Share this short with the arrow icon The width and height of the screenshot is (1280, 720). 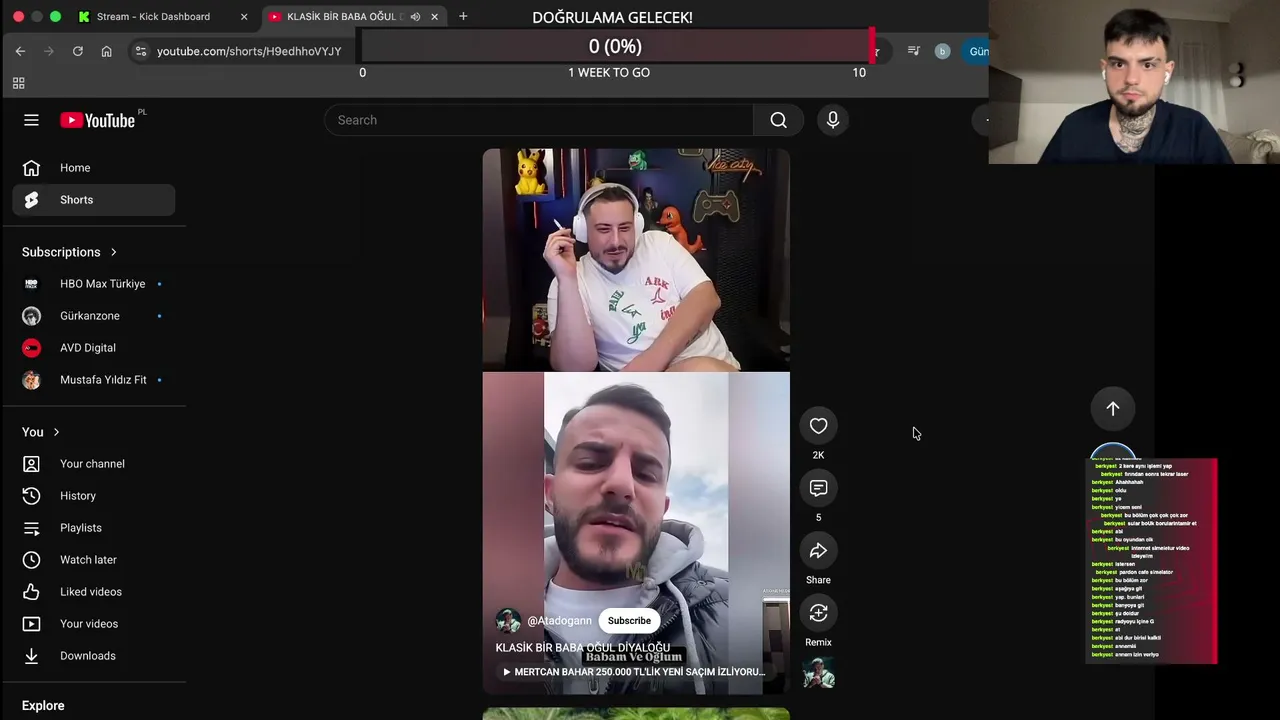pos(818,551)
